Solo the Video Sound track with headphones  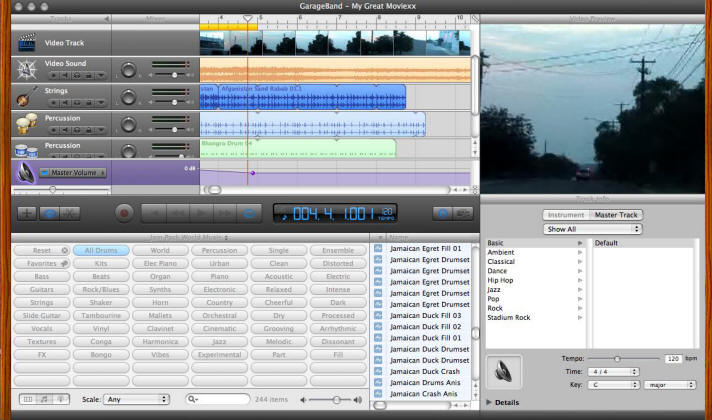pyautogui.click(x=77, y=76)
